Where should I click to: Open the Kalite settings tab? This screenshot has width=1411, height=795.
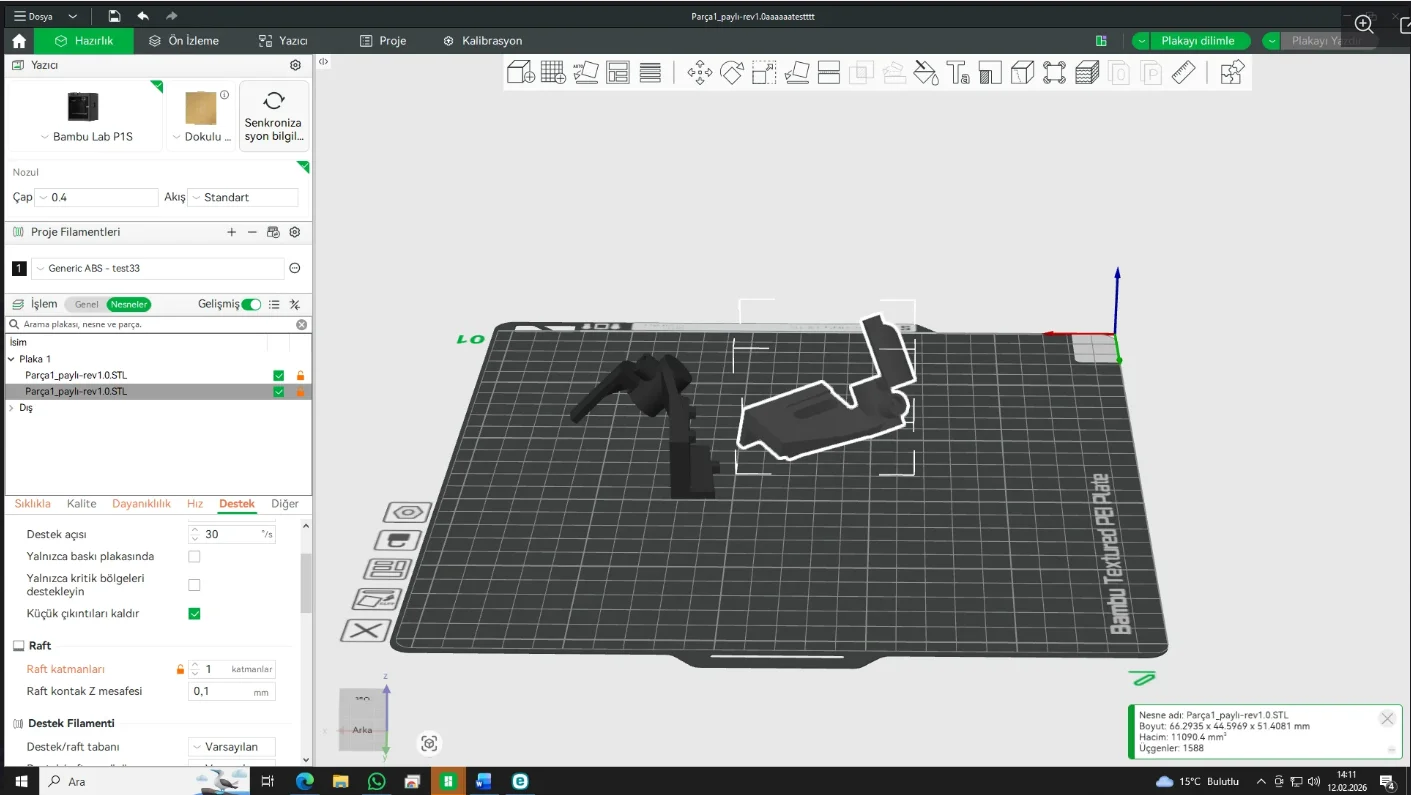click(x=81, y=504)
